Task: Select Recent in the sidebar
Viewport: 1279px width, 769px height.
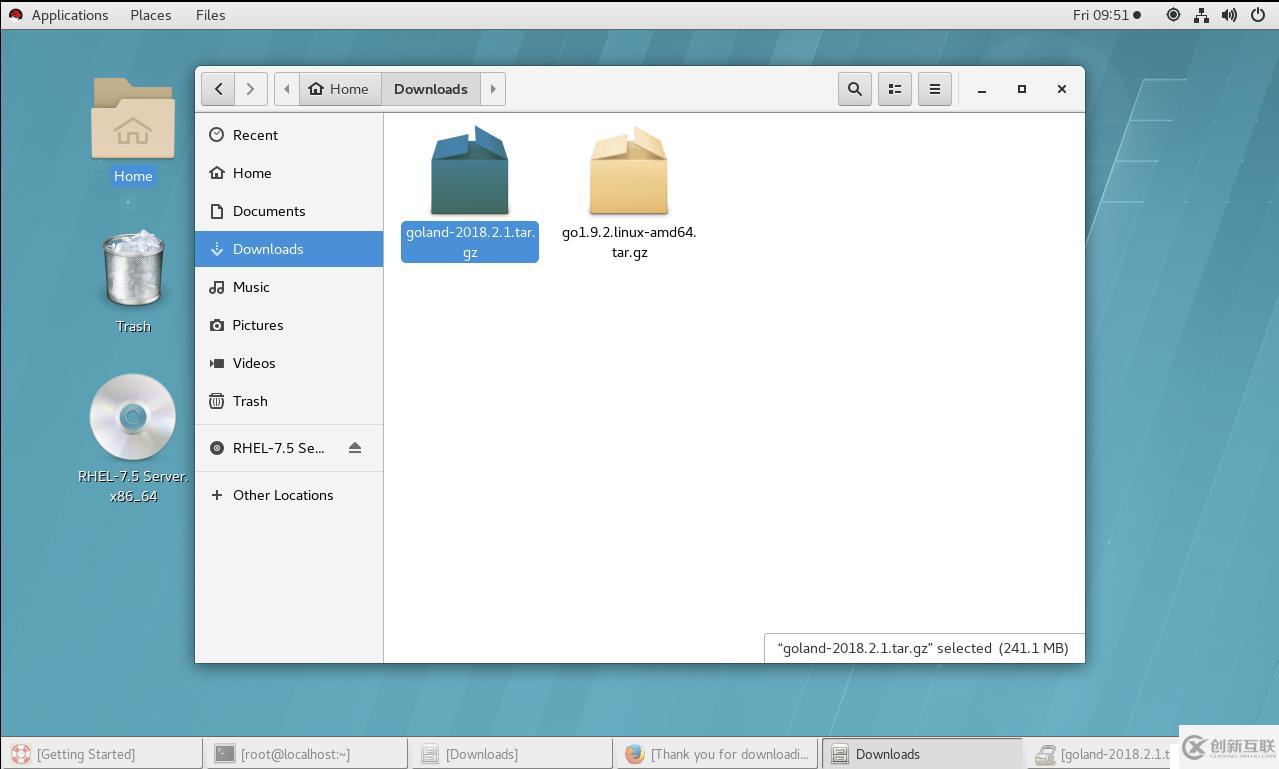Action: tap(289, 135)
